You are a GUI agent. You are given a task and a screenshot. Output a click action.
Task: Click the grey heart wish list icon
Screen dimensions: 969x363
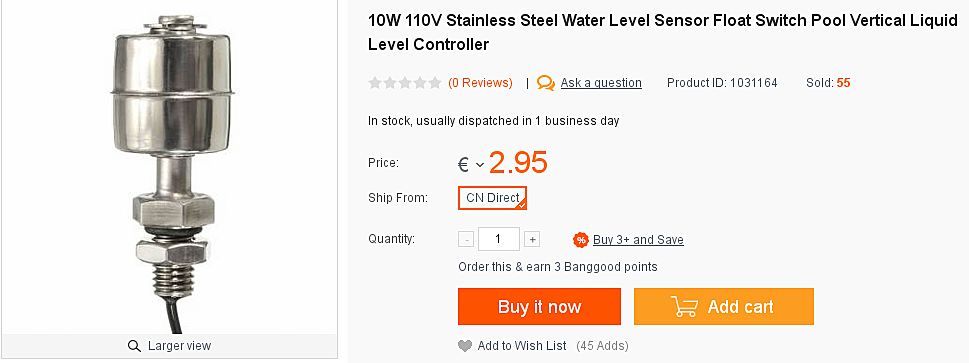click(x=465, y=346)
